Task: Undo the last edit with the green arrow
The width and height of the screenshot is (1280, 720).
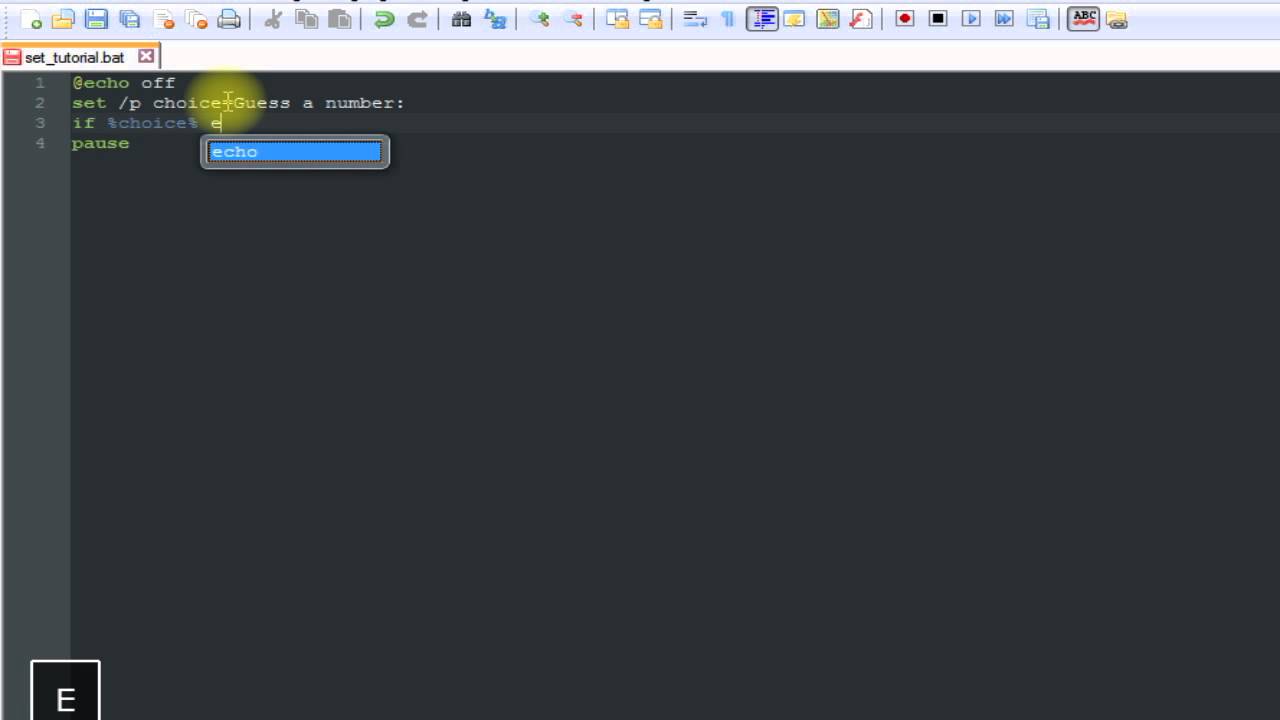Action: pos(384,19)
